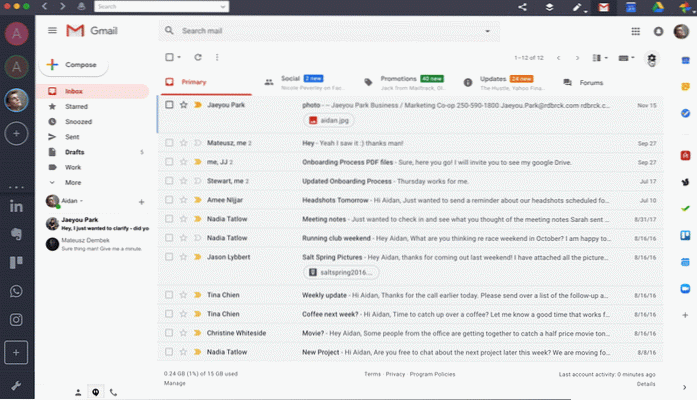Tick the checkbox for Jaeyou Park email
The height and width of the screenshot is (400, 697).
169,104
